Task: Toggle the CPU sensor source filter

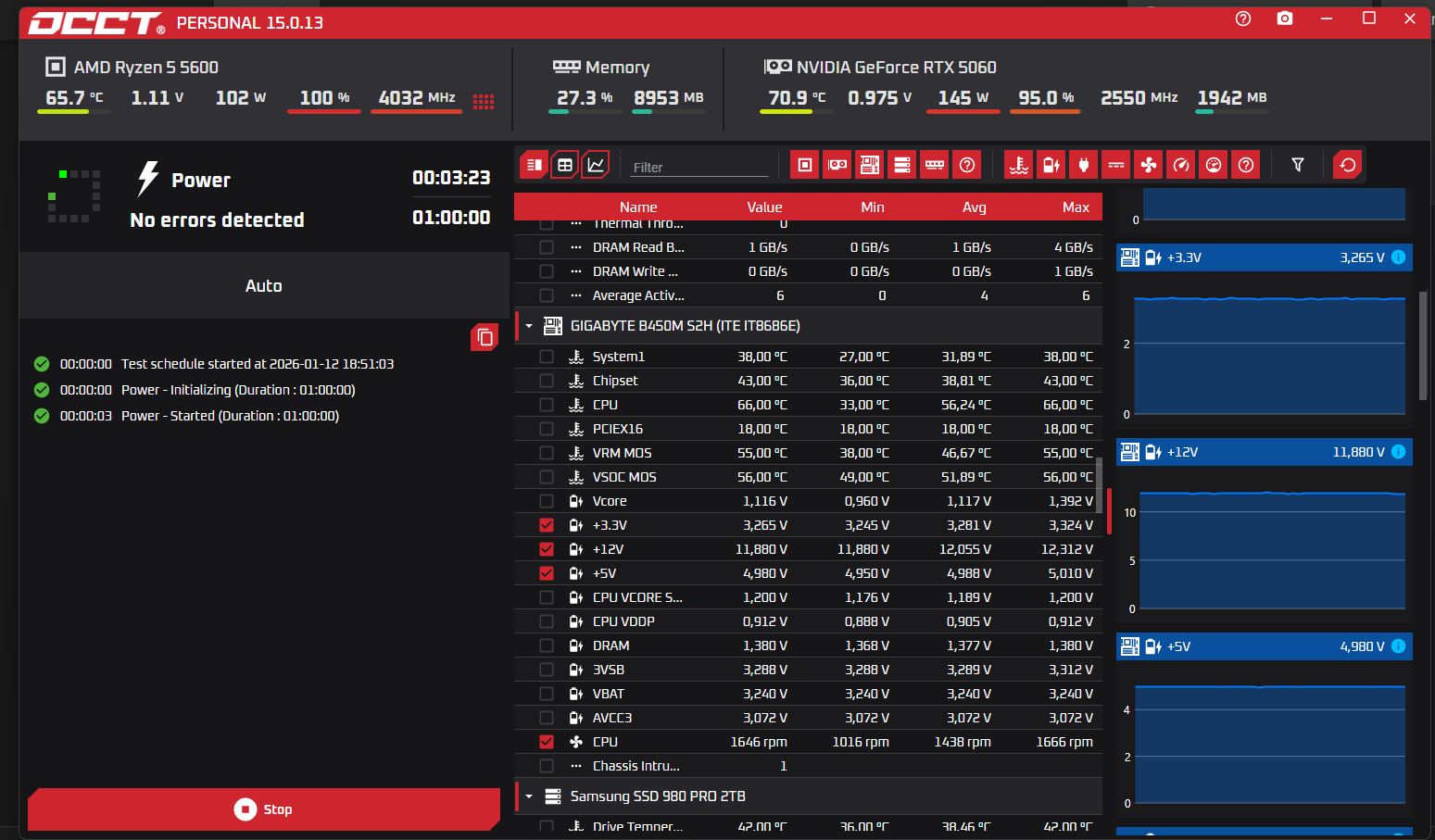Action: (805, 165)
